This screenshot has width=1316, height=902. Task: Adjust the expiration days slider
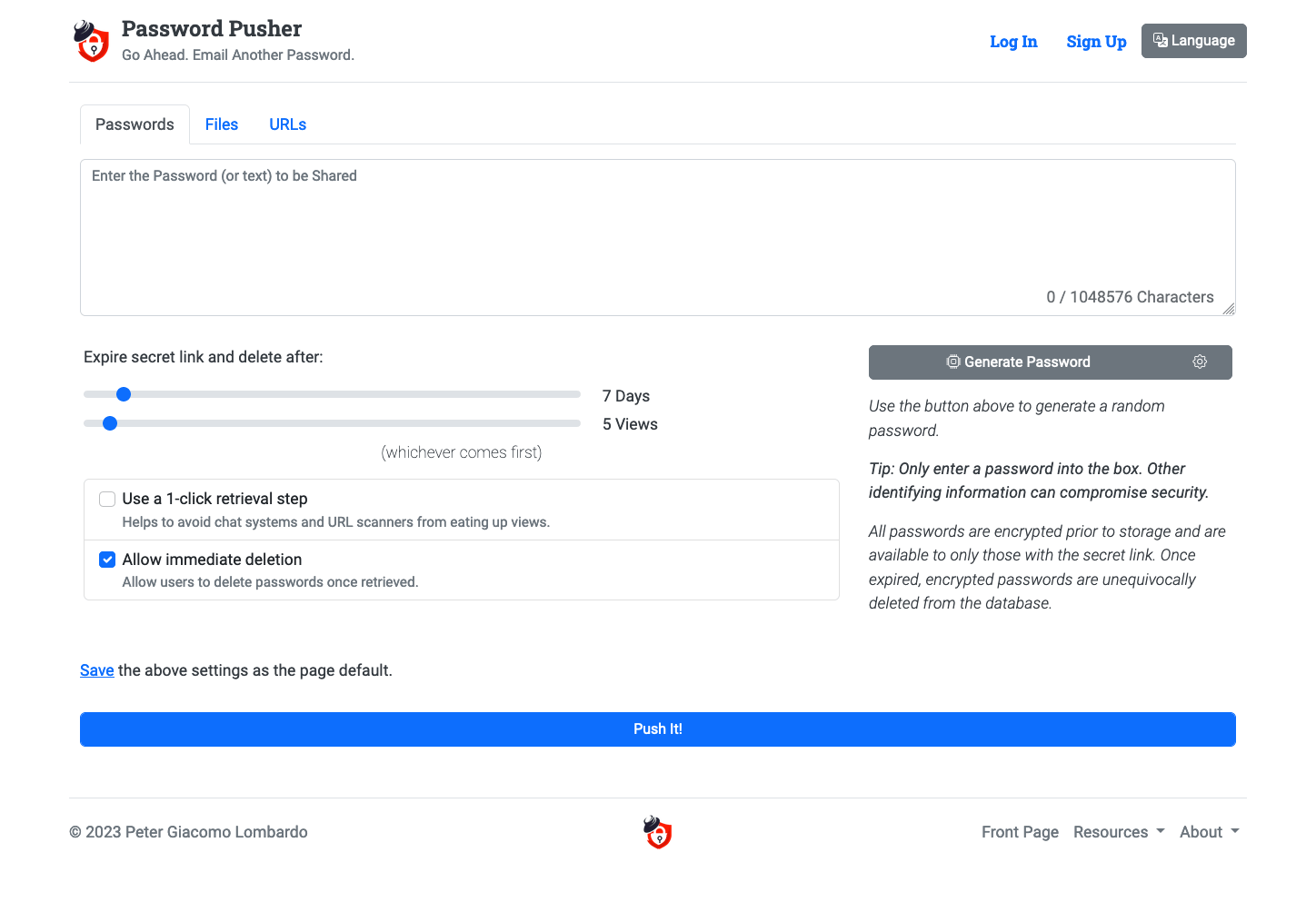[x=123, y=394]
